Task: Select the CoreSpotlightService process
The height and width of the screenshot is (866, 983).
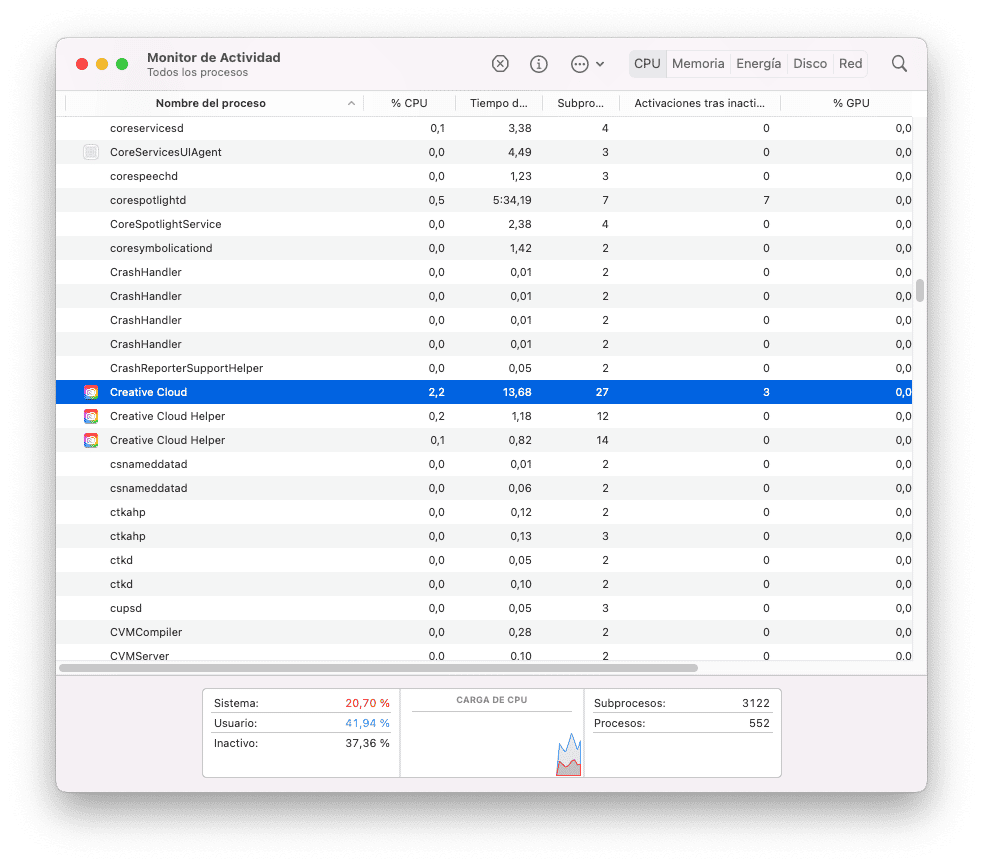Action: click(x=484, y=224)
